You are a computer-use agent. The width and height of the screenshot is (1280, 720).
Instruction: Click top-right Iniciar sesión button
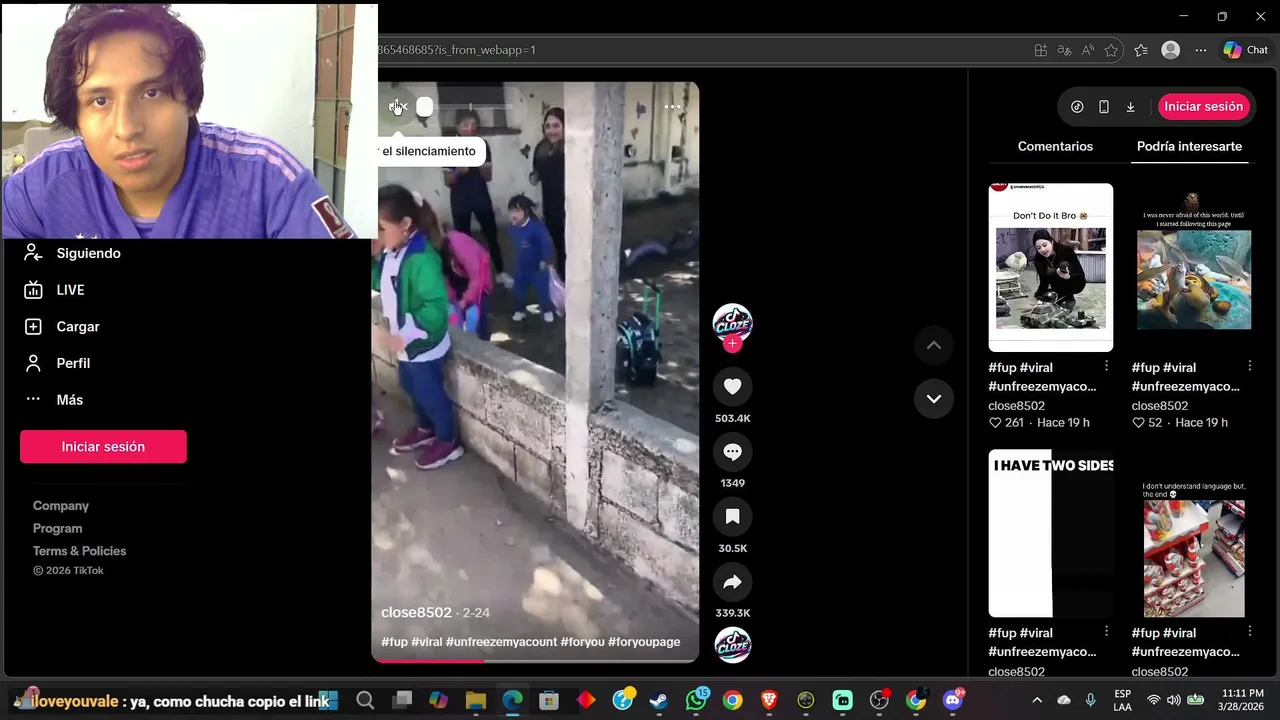pos(1203,107)
